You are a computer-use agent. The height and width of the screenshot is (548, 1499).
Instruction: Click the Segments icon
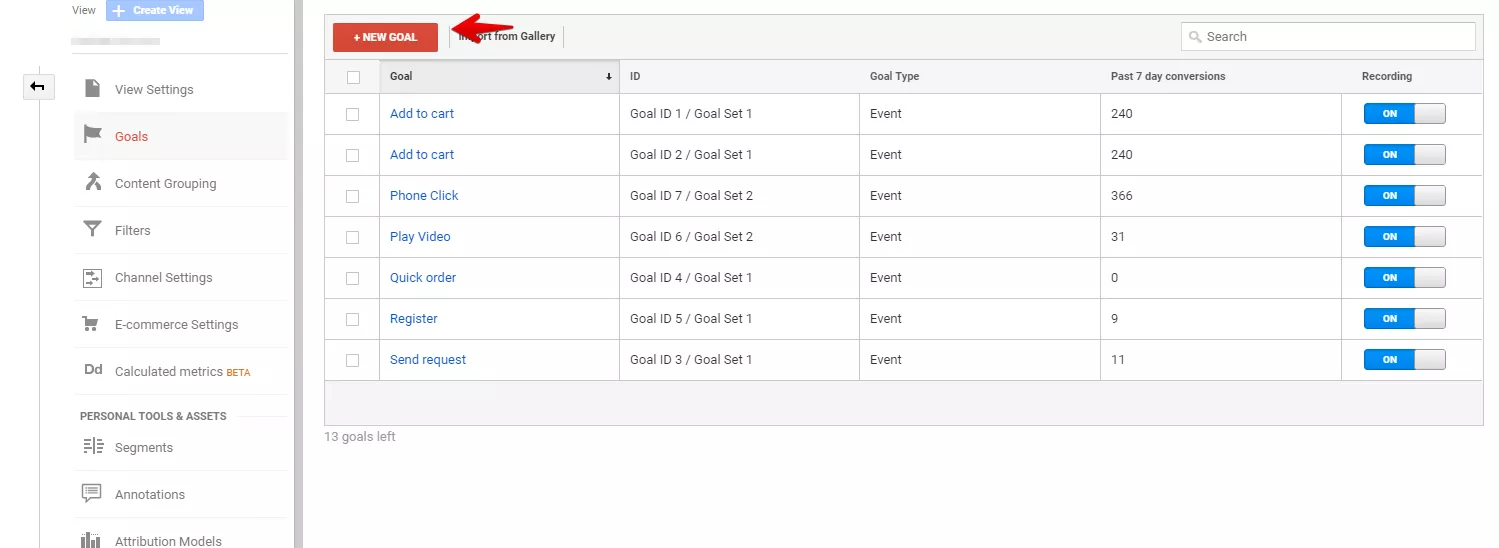(x=92, y=447)
